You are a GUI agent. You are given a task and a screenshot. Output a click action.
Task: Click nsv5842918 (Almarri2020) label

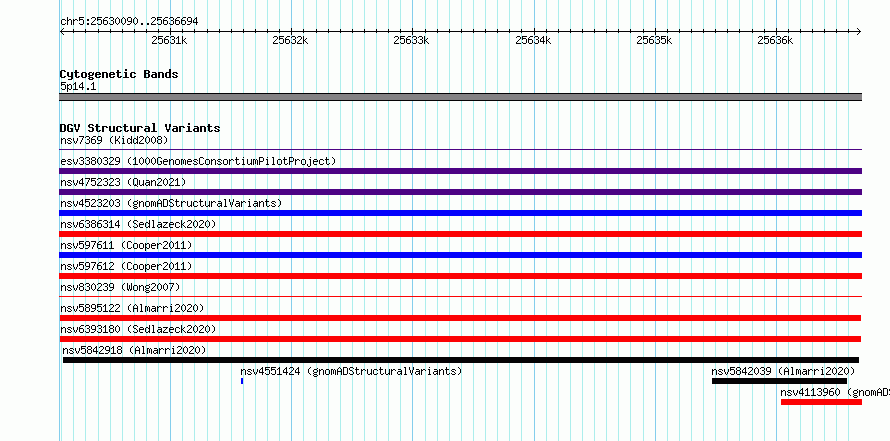click(135, 350)
